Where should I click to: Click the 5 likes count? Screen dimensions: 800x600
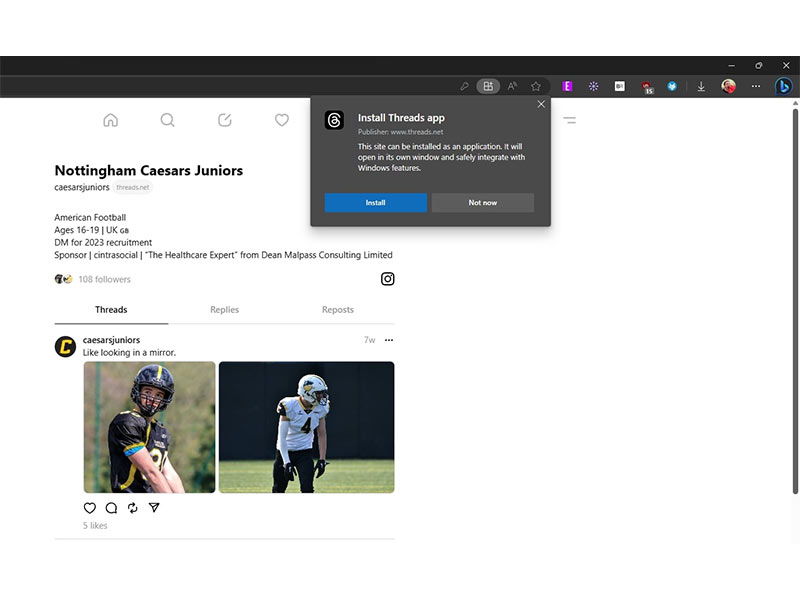coord(95,526)
